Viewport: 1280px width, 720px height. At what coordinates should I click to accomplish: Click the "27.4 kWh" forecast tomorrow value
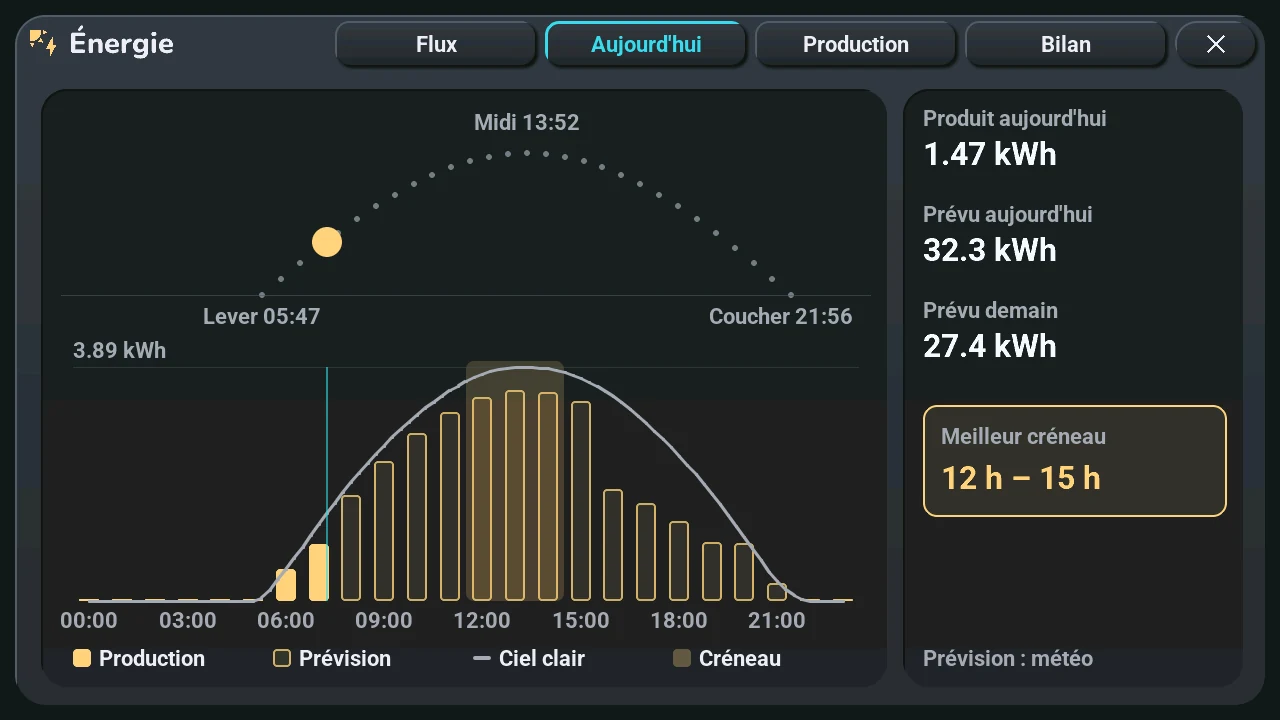990,346
